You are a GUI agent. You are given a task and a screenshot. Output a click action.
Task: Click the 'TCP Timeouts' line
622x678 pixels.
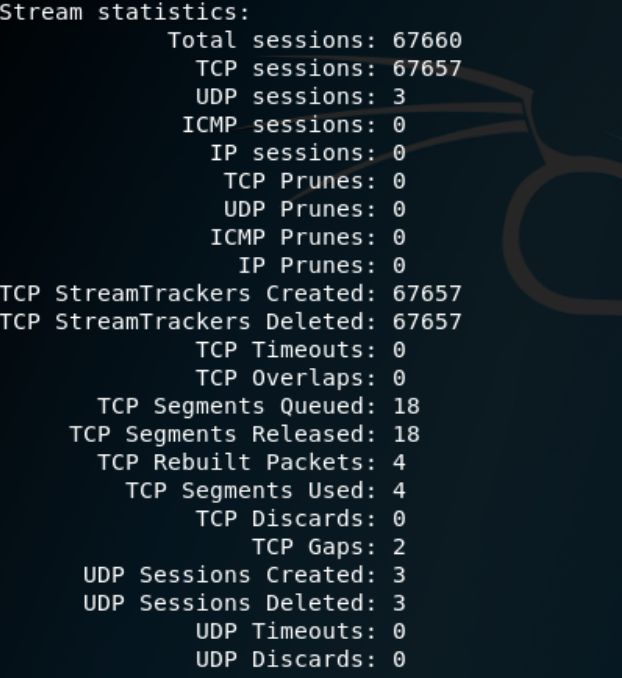[x=301, y=350]
